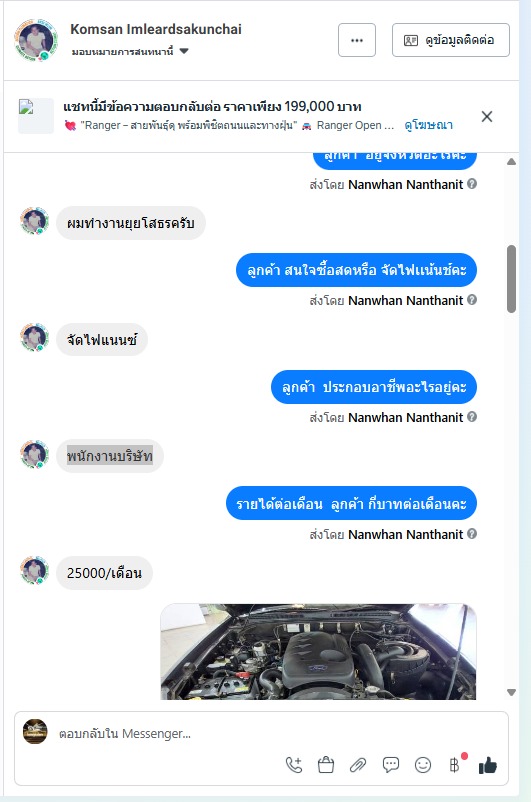Click ดูข้อมูลติดต่อ button
This screenshot has width=531, height=802.
[x=451, y=40]
